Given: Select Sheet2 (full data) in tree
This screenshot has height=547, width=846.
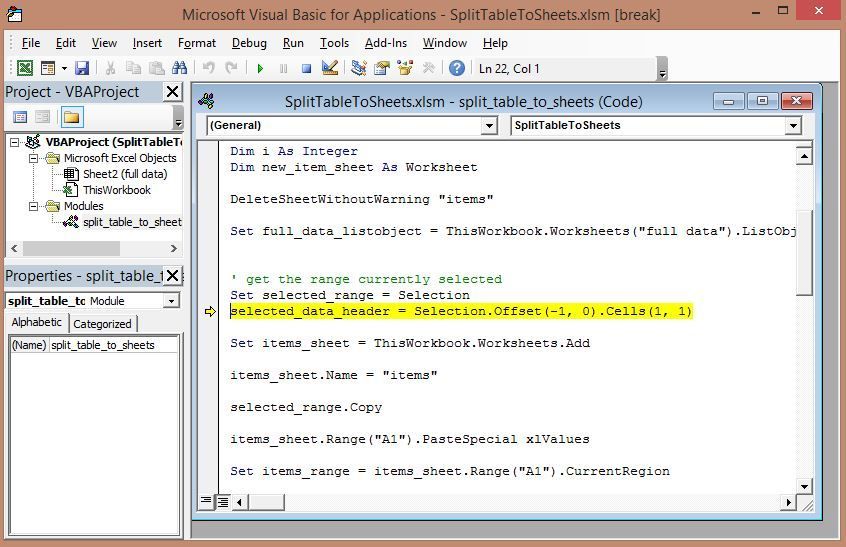Looking at the screenshot, I should pyautogui.click(x=125, y=174).
